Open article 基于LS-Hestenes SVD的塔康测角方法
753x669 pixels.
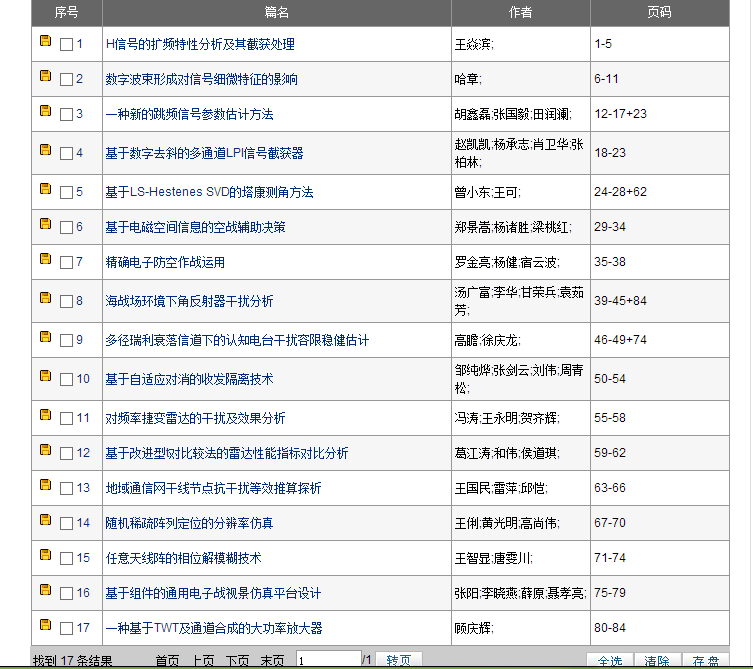coord(209,192)
